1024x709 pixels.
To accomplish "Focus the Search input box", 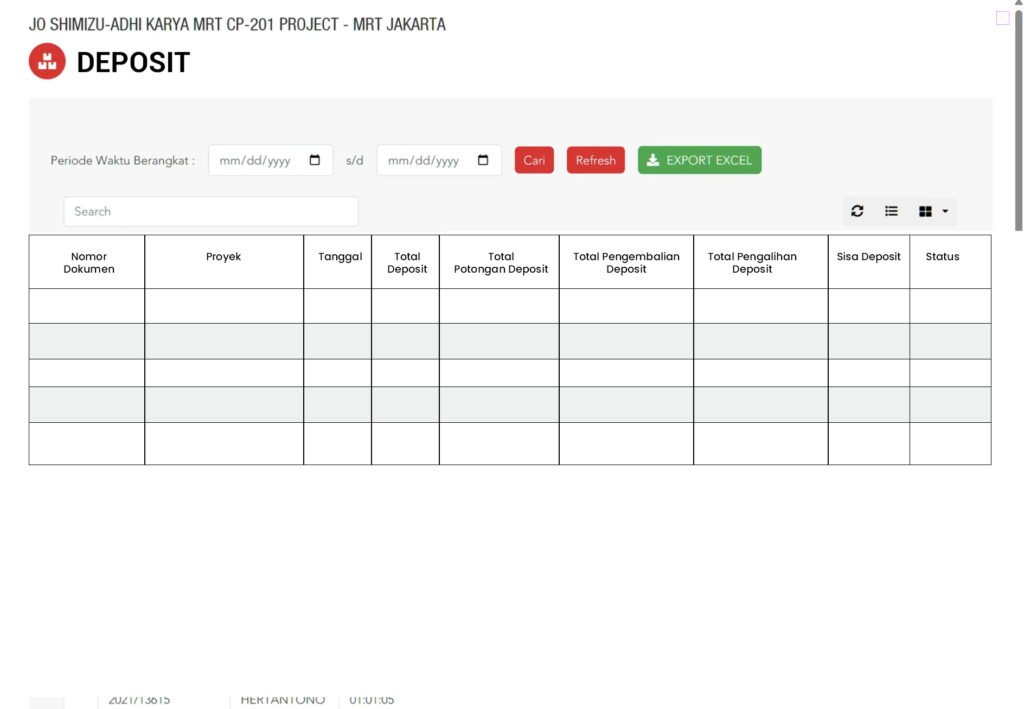I will 210,211.
